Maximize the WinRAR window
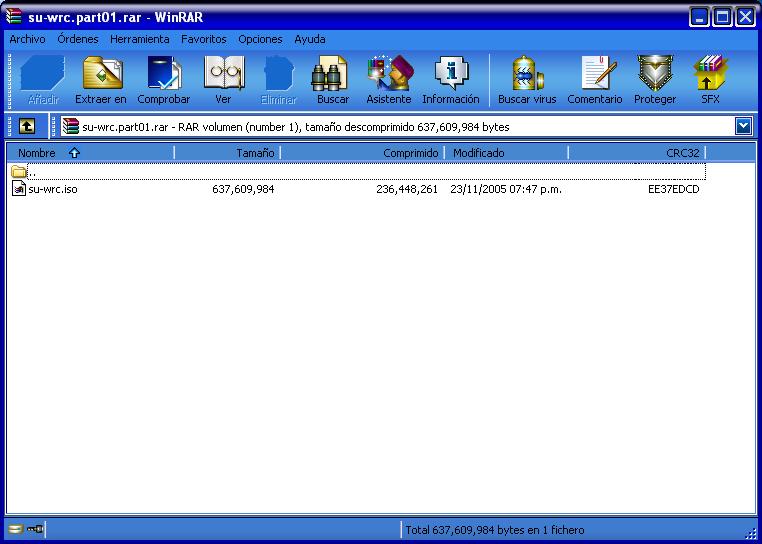The width and height of the screenshot is (762, 544). point(722,18)
